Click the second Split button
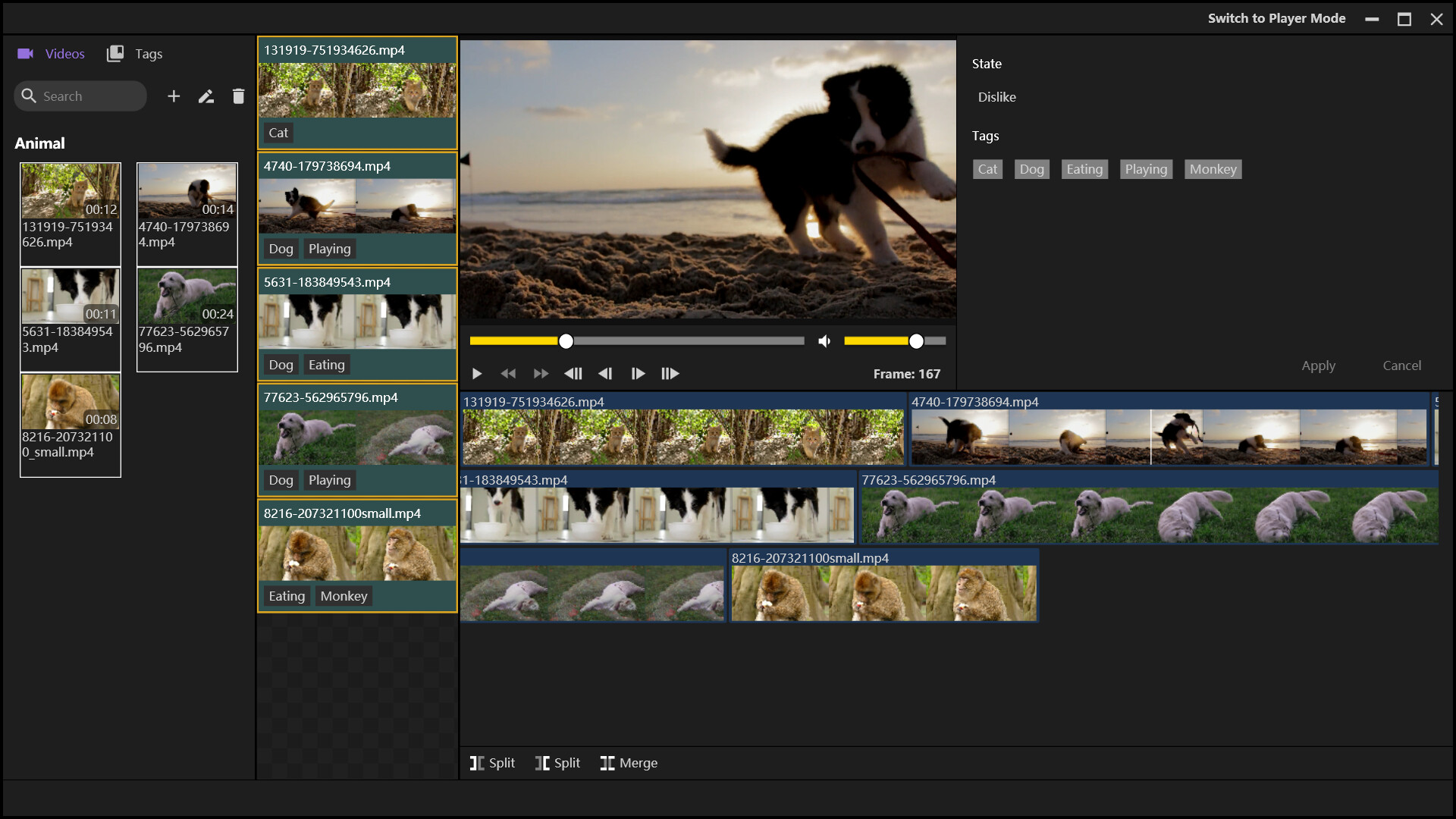1456x819 pixels. point(557,763)
